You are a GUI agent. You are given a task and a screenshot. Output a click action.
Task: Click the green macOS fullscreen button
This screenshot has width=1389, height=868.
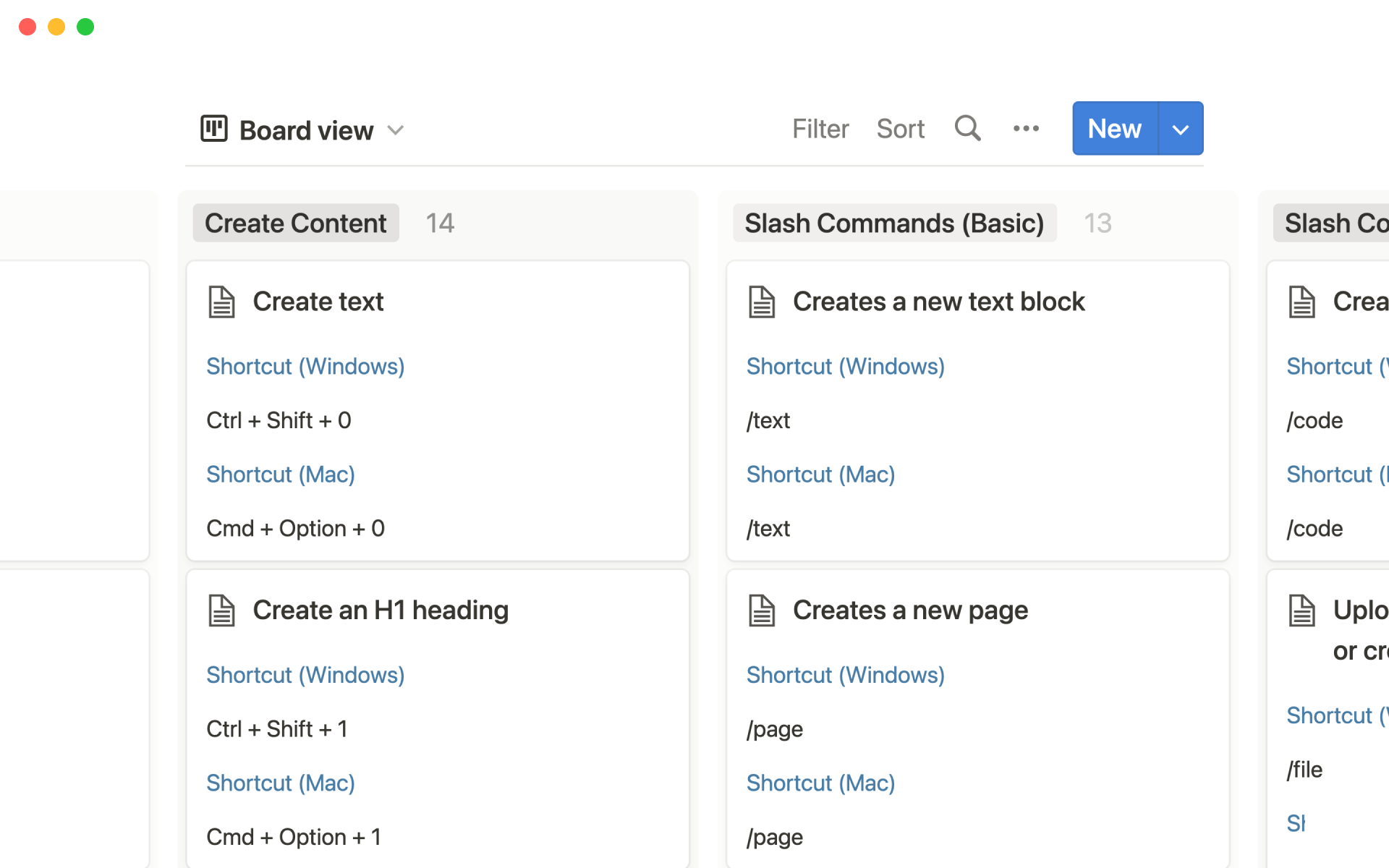click(x=85, y=27)
